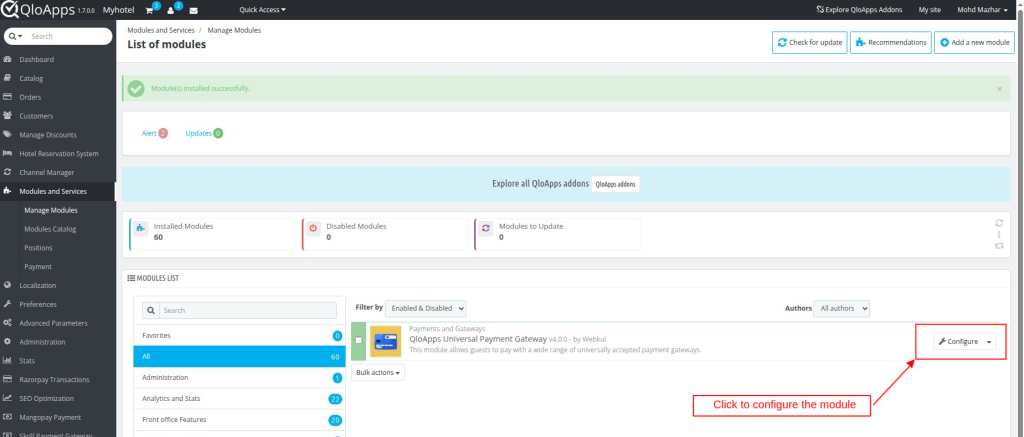Viewport: 1024px width, 437px height.
Task: Click the shopping cart icon in header
Action: pos(150,10)
